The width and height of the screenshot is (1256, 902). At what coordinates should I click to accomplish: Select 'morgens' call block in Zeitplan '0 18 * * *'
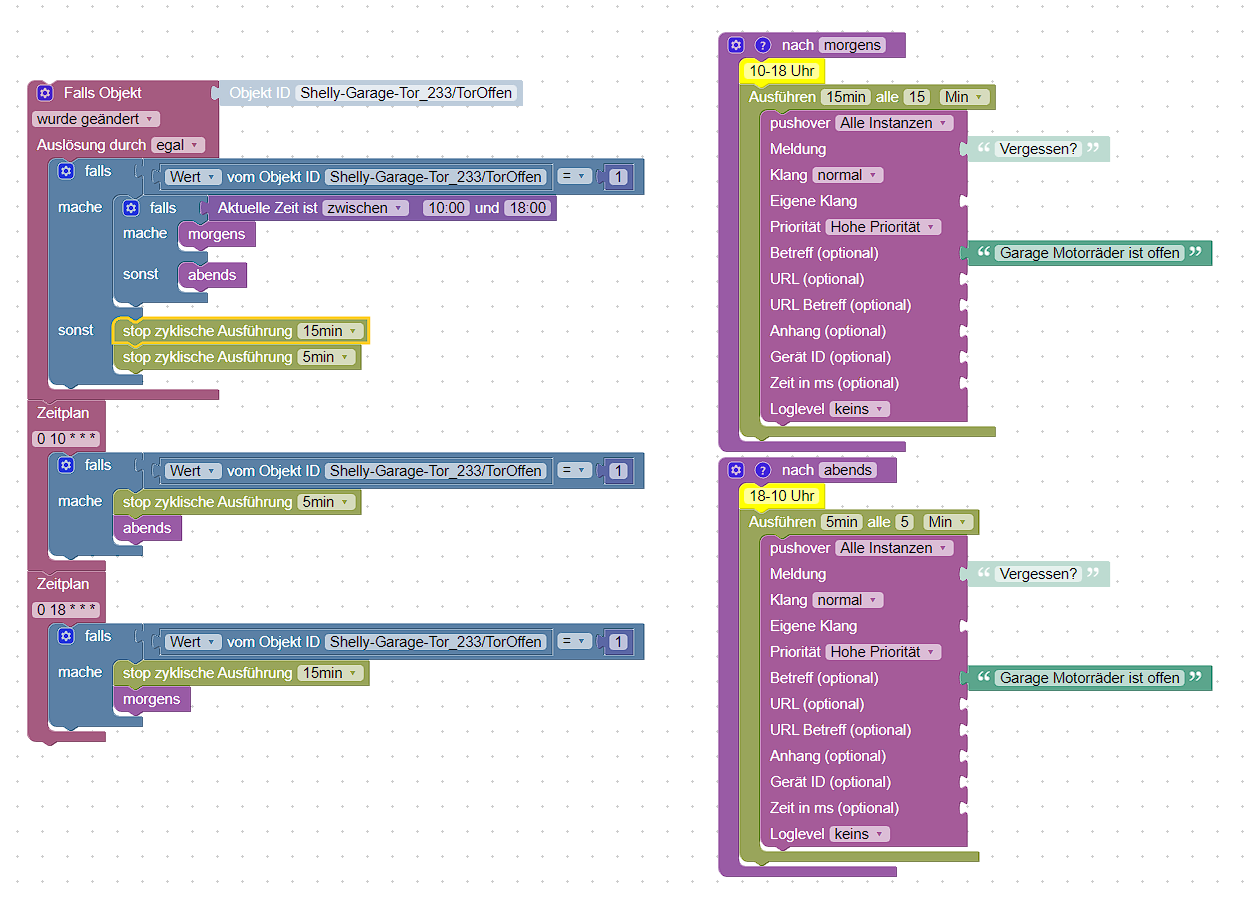pos(152,699)
